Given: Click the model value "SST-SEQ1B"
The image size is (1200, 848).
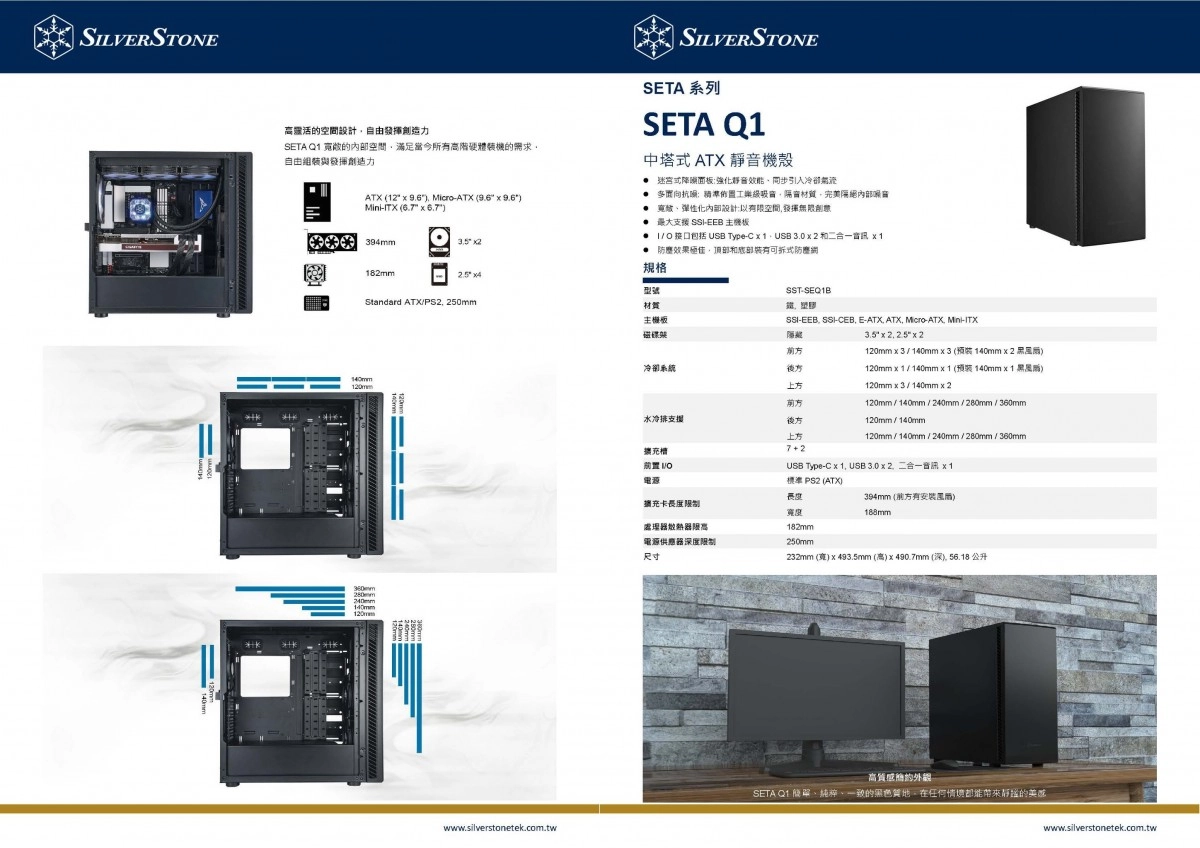Looking at the screenshot, I should [x=808, y=289].
